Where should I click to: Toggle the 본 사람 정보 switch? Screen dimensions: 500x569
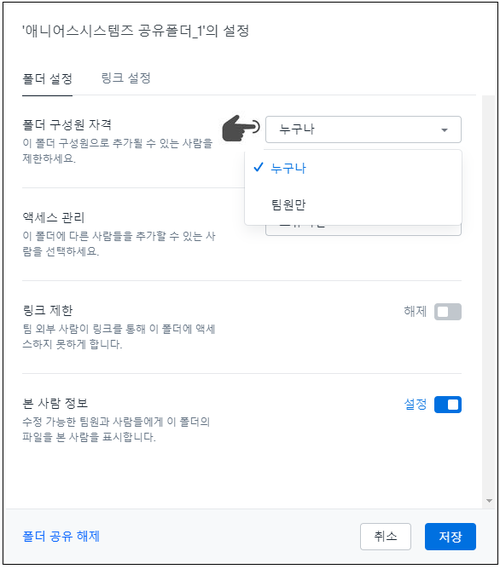tap(448, 405)
